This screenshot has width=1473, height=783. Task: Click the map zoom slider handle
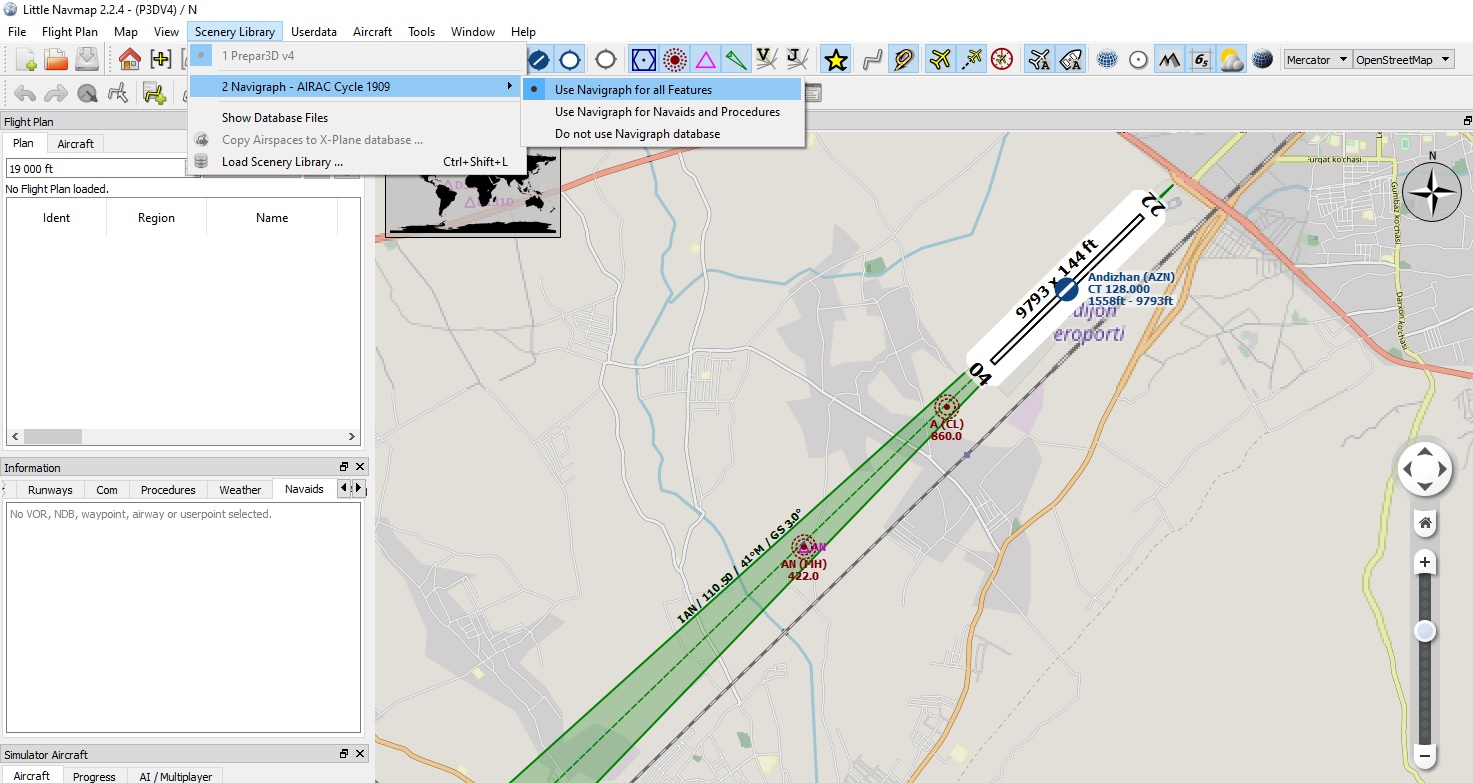pos(1425,631)
